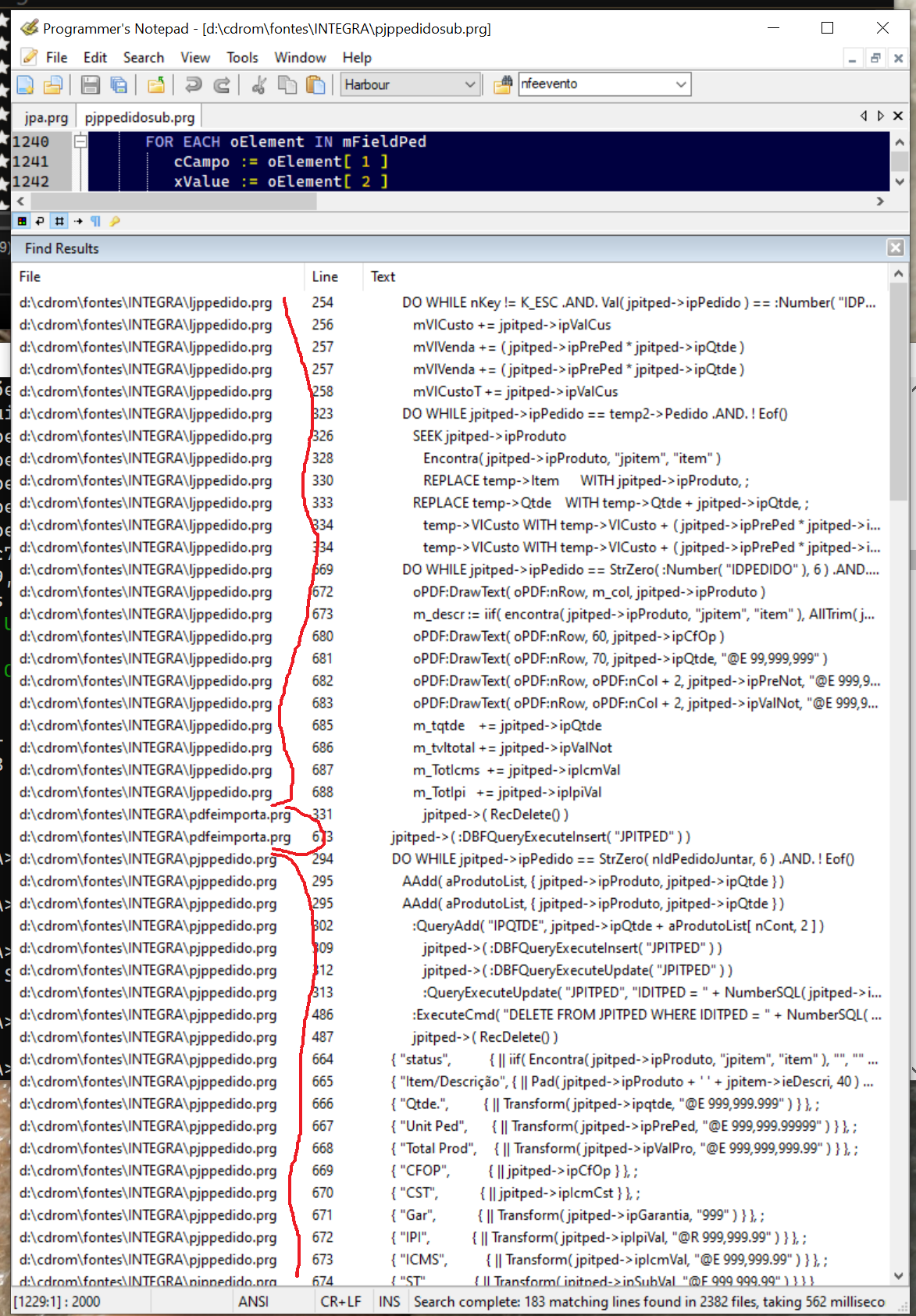Open the Help menu

[x=357, y=58]
